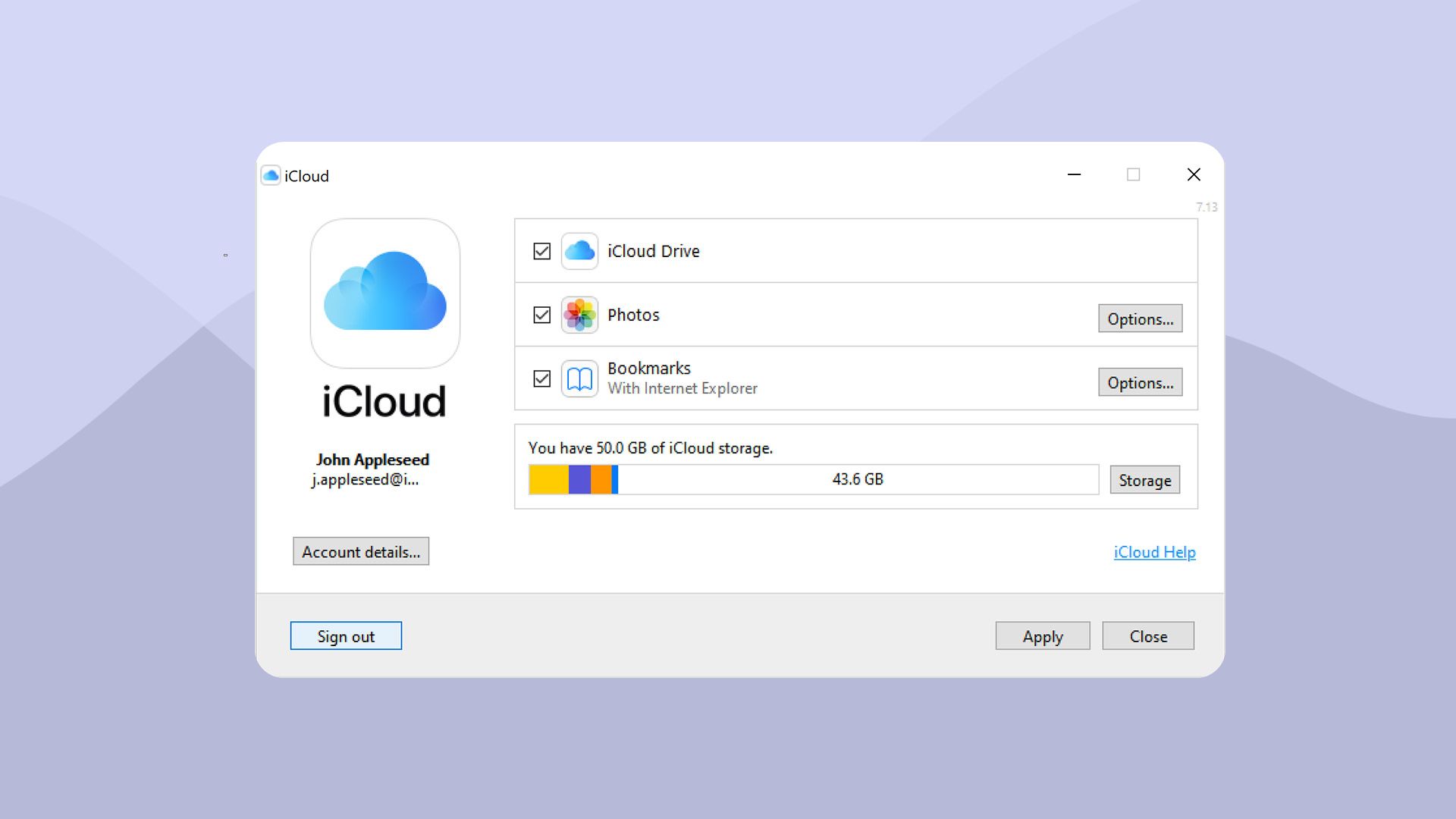The width and height of the screenshot is (1456, 819).
Task: Minimize the iCloud window
Action: click(1074, 174)
